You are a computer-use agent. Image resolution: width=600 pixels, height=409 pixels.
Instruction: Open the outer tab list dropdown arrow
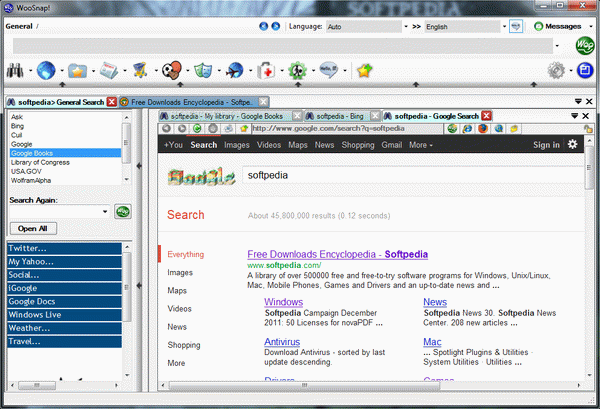[x=578, y=101]
